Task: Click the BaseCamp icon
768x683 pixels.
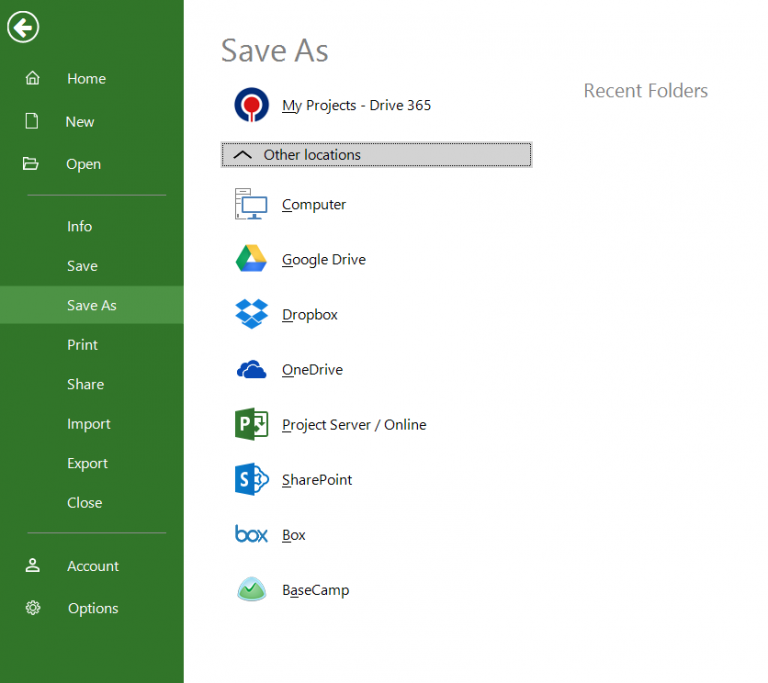Action: click(x=251, y=590)
